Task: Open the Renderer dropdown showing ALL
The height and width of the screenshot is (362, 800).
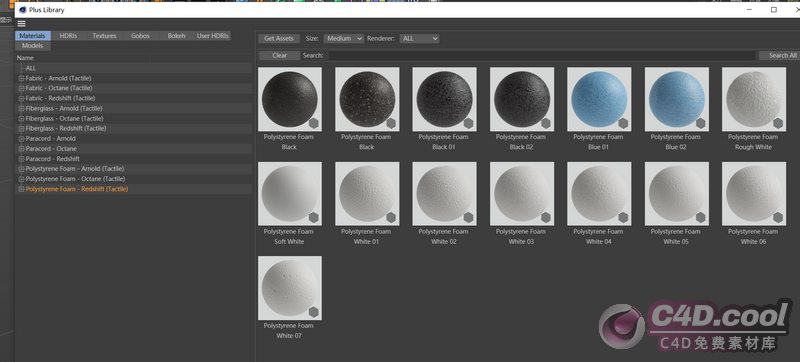Action: 419,38
